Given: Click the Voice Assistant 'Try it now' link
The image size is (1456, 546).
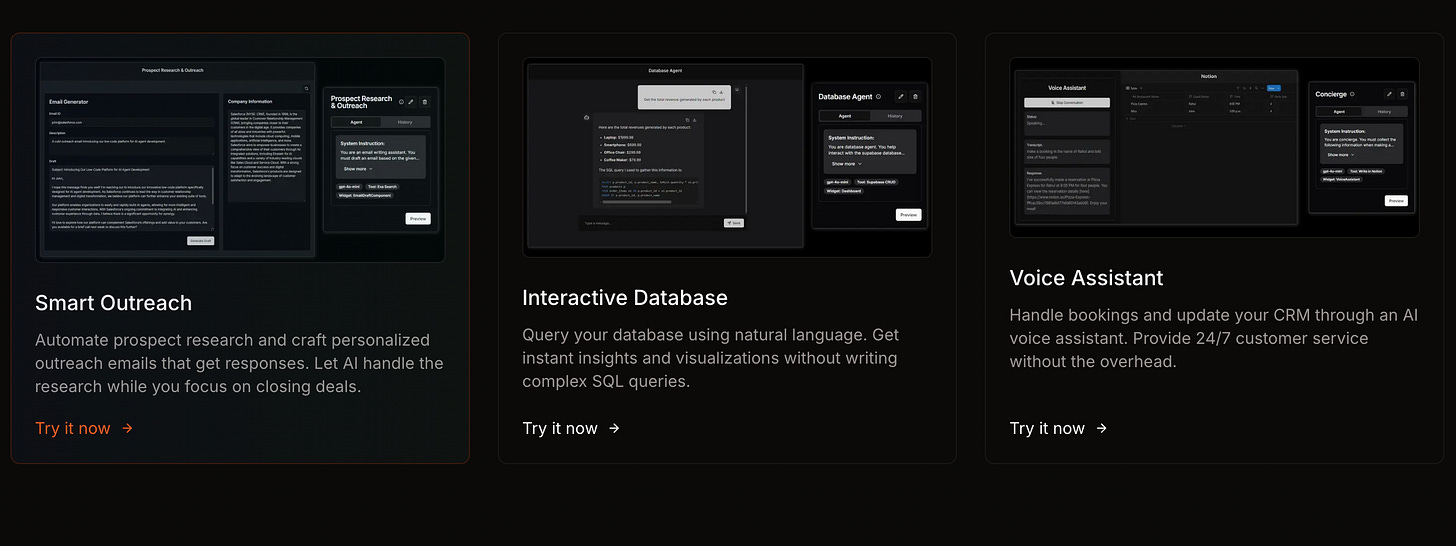Looking at the screenshot, I should click(x=1058, y=428).
